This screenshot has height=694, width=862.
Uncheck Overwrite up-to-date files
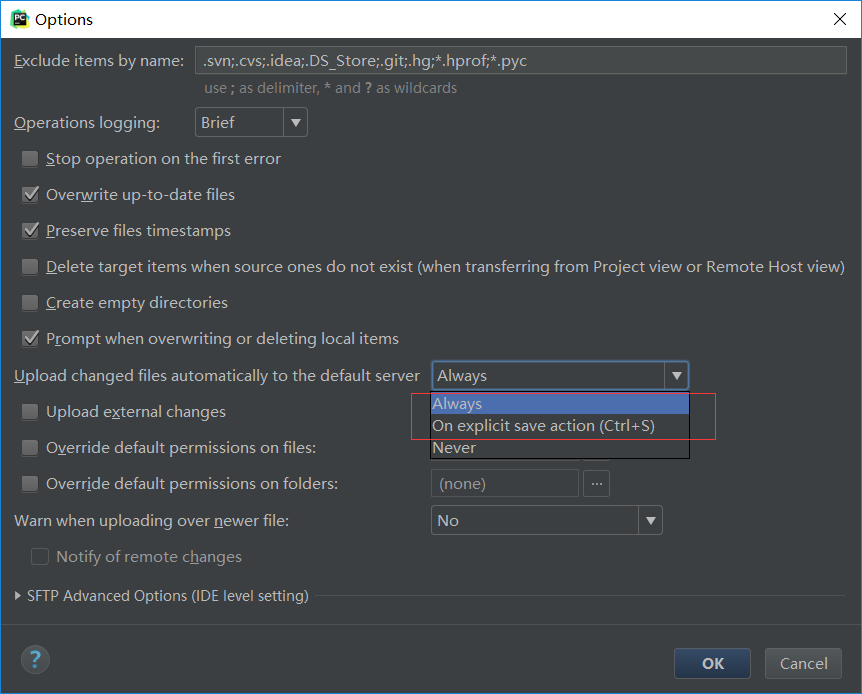[x=30, y=195]
